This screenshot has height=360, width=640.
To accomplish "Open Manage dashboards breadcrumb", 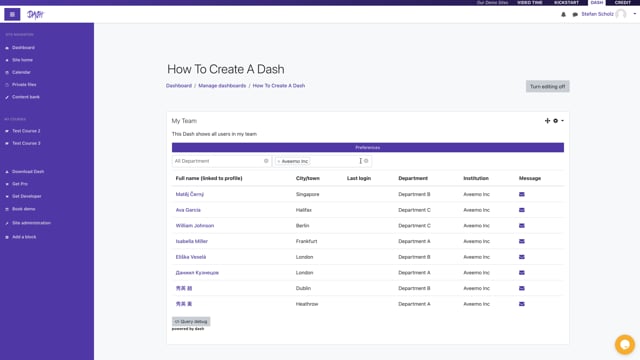I will [x=222, y=86].
